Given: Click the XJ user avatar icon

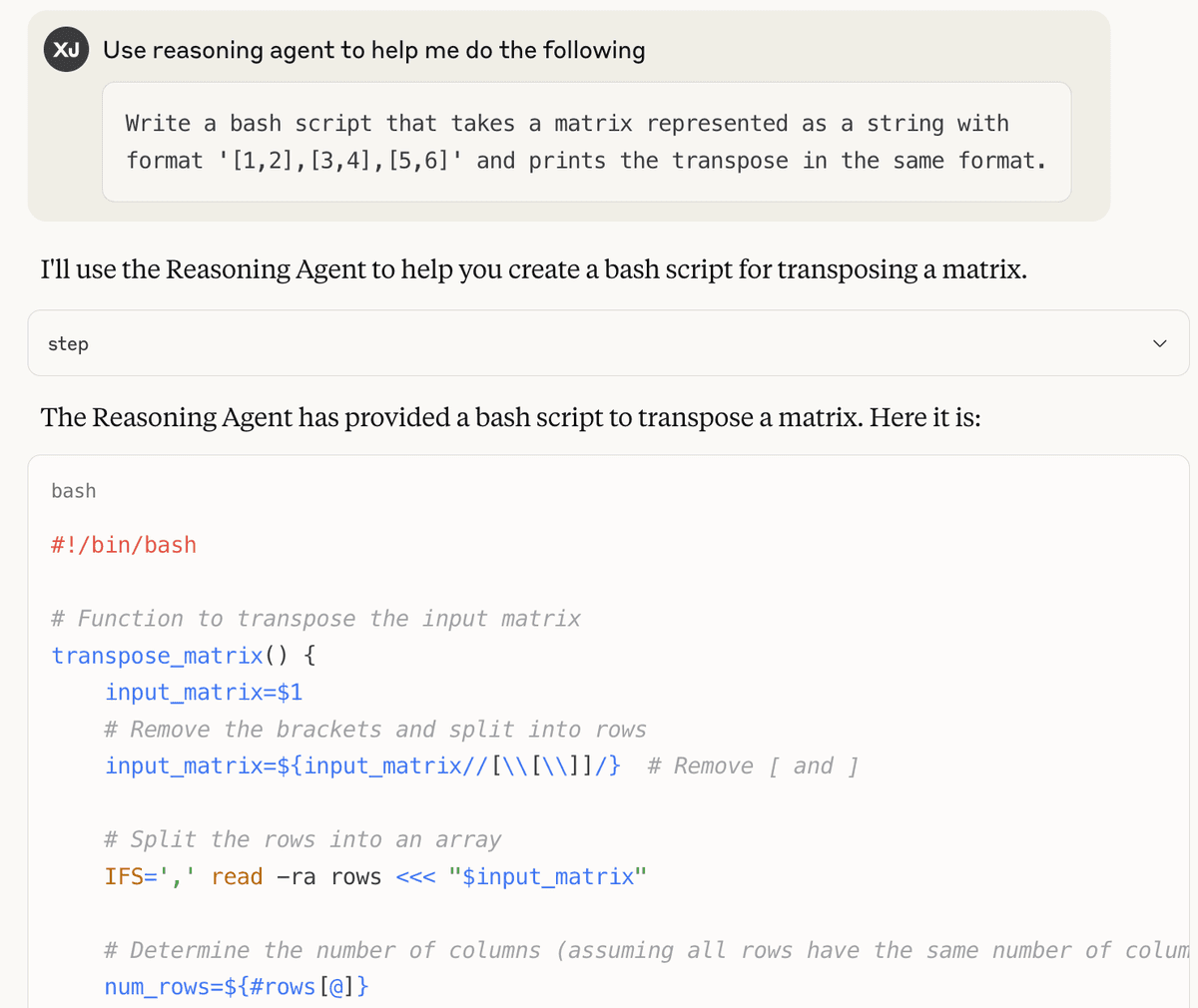Looking at the screenshot, I should pos(66,50).
